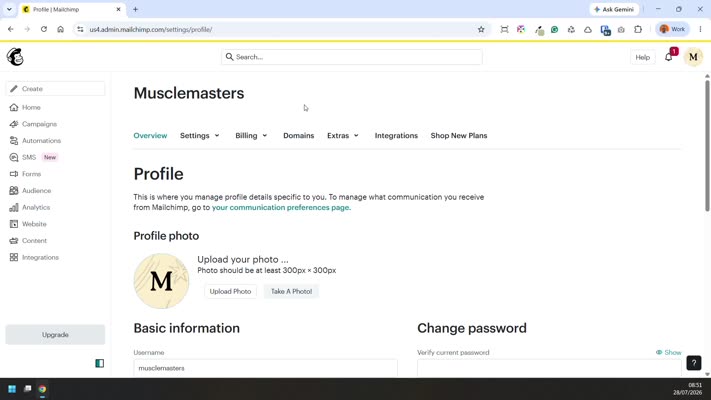The height and width of the screenshot is (400, 711).
Task: Collapse sidebar using the panel toggle icon
Action: 99,363
